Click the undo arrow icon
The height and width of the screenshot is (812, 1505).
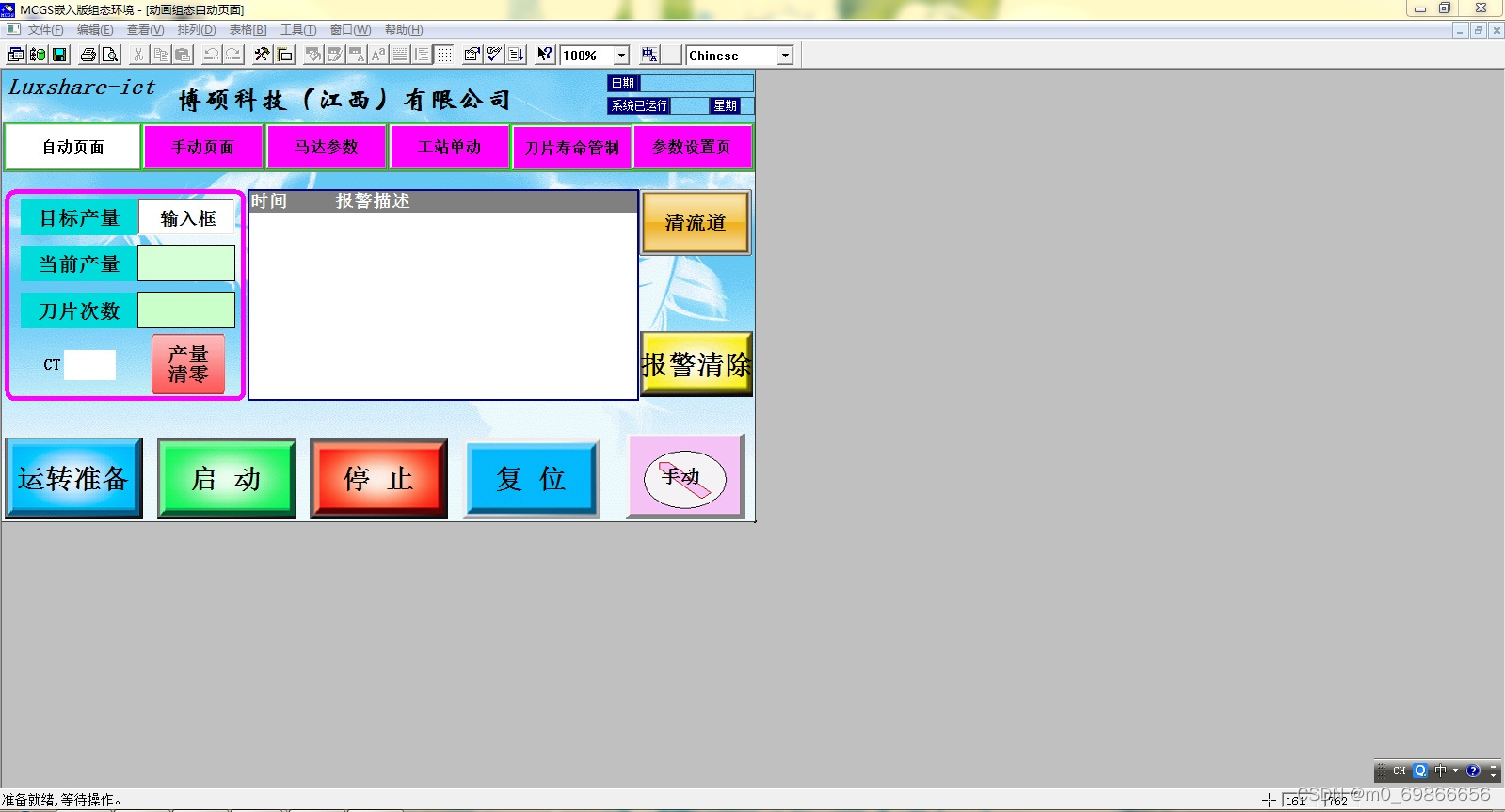point(212,55)
